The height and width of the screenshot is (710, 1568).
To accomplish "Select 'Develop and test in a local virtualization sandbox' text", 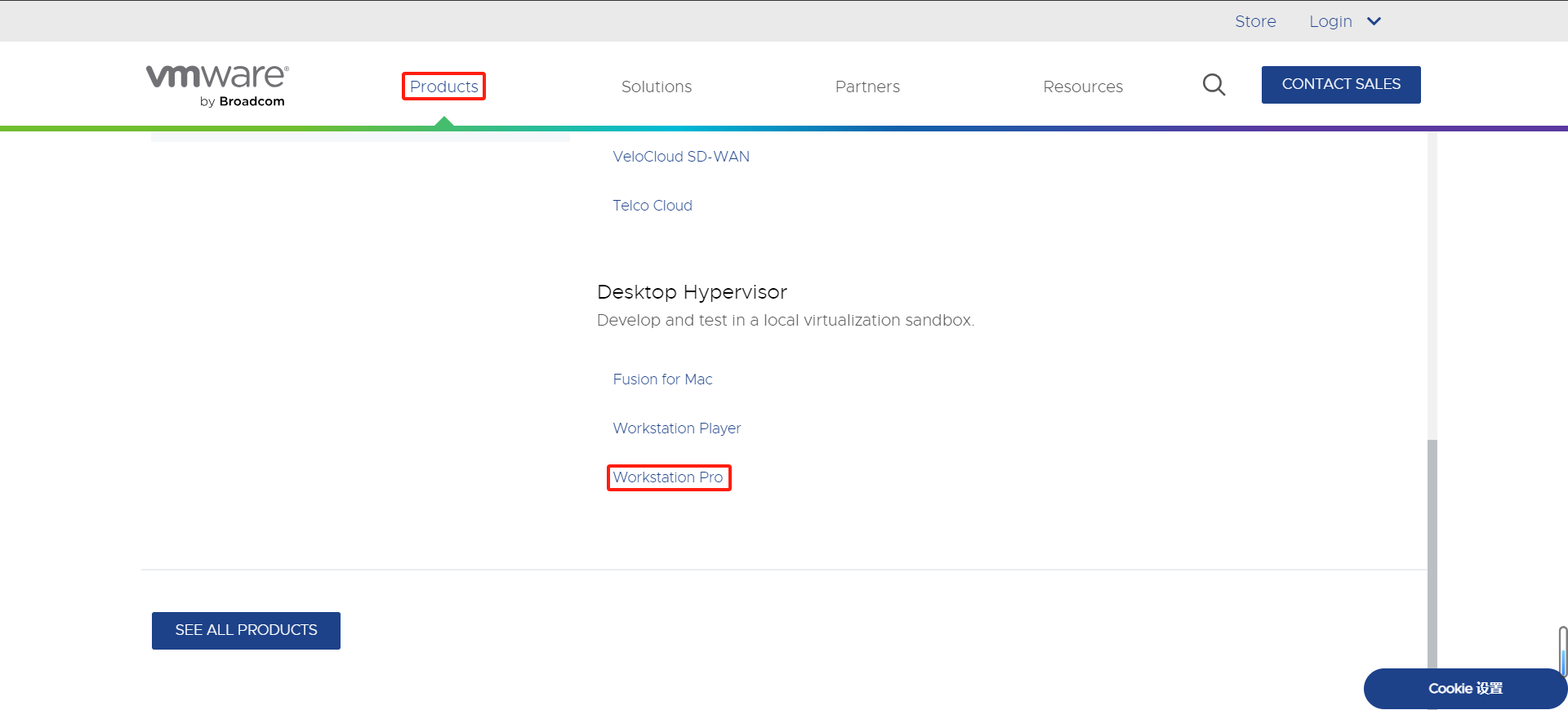I will pyautogui.click(x=785, y=321).
